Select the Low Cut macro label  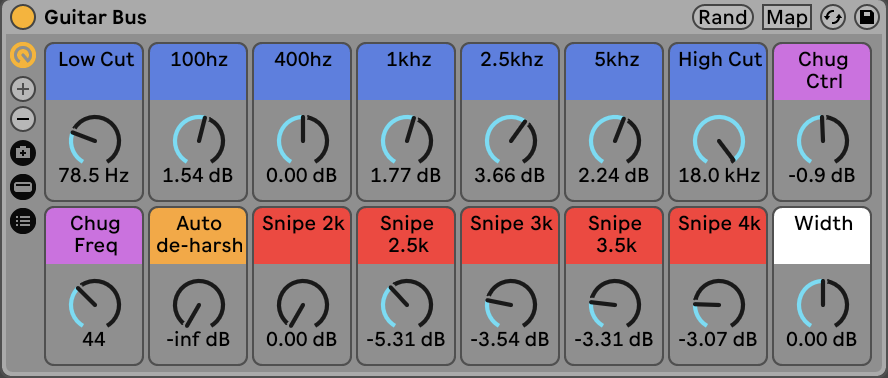[94, 72]
